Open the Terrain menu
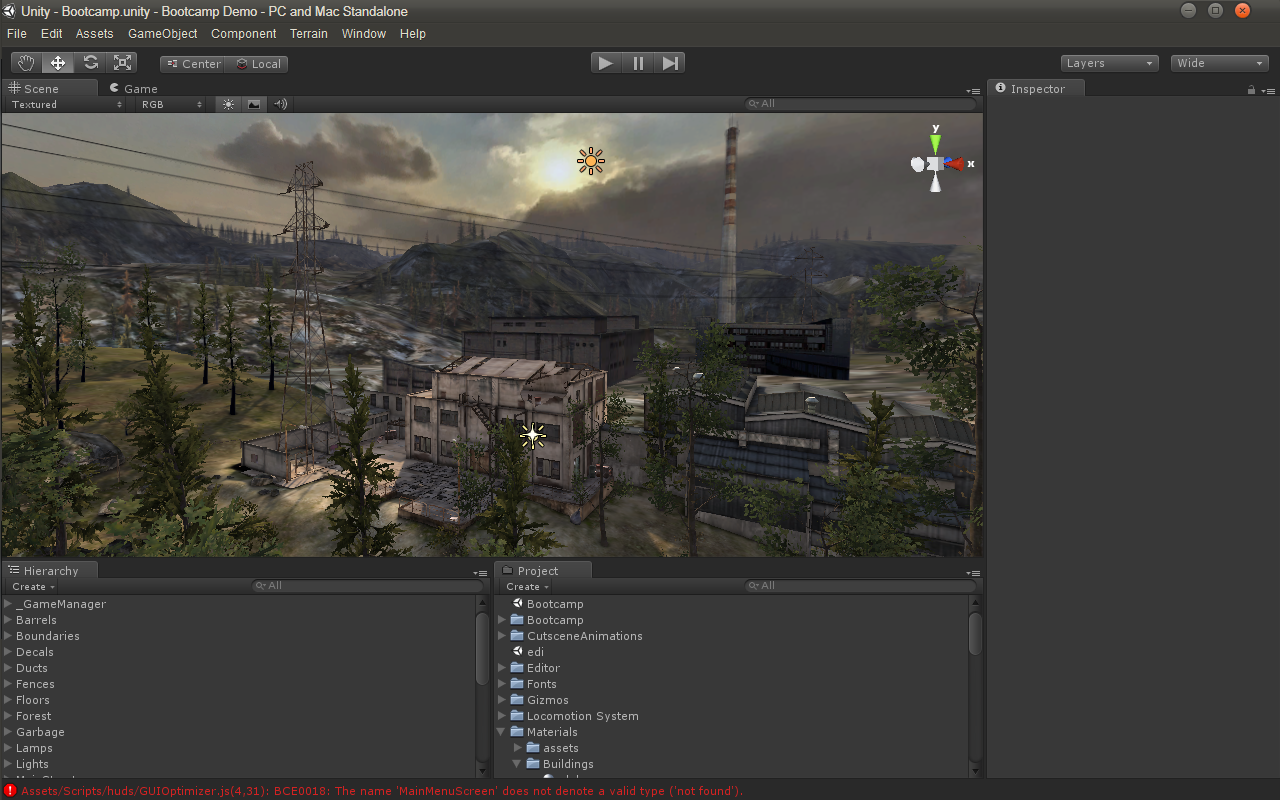The width and height of the screenshot is (1280, 800). [x=309, y=34]
